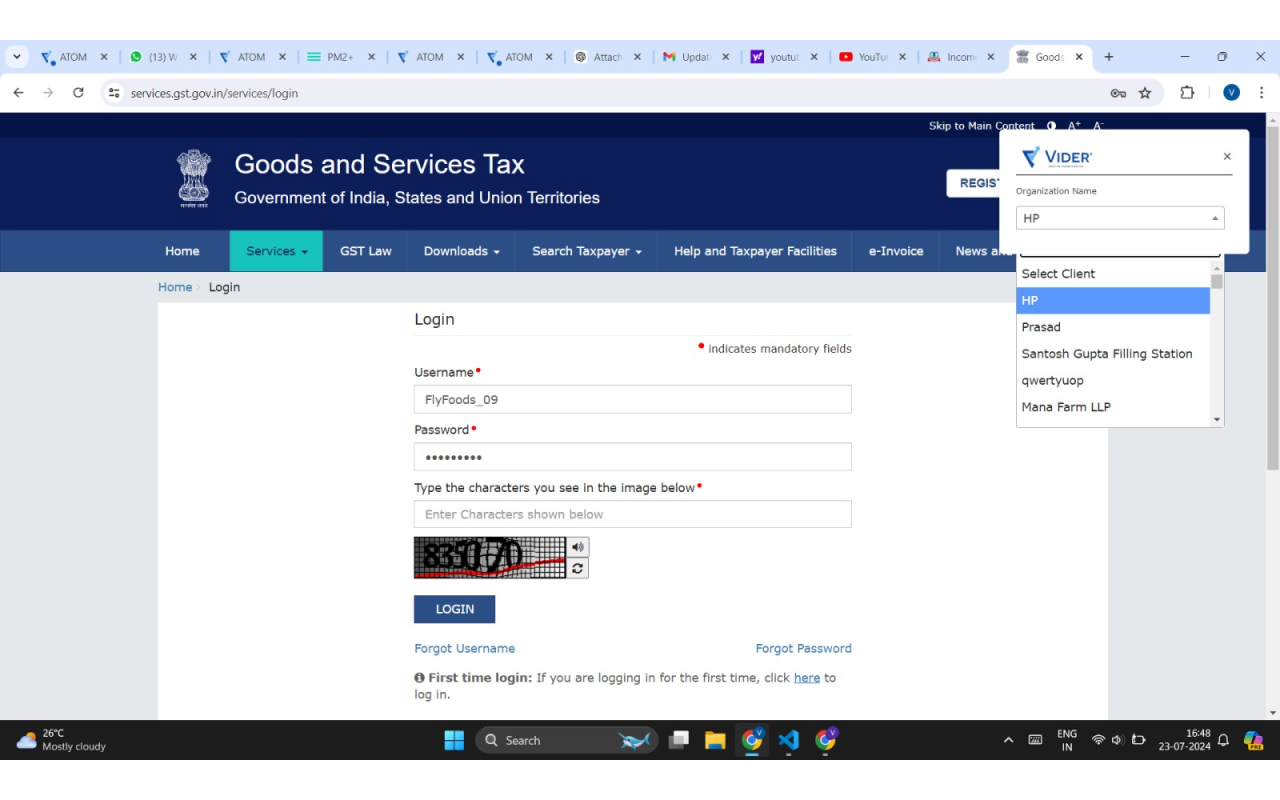Screen dimensions: 1280x800
Task: Select Santosh Gupta Filling Station client
Action: 1113,354
